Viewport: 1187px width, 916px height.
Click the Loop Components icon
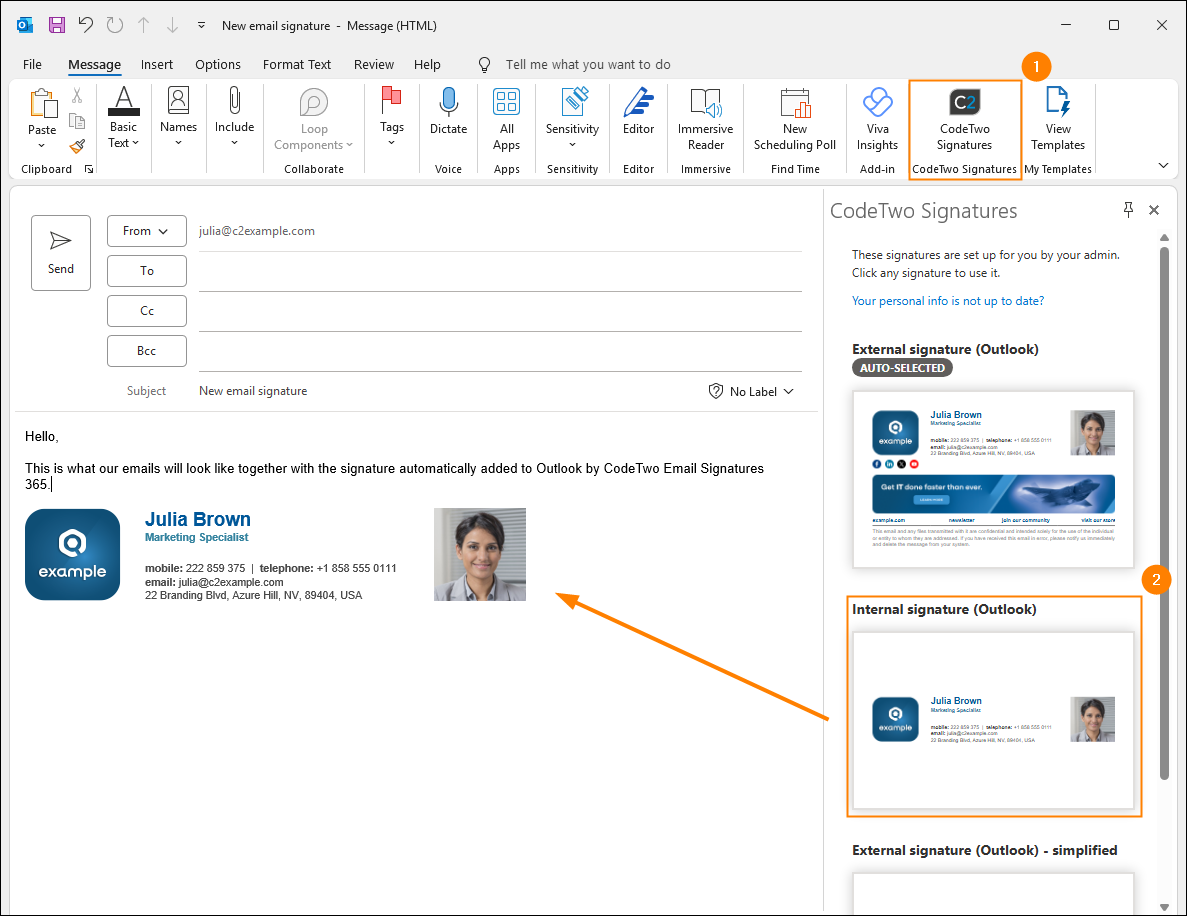[313, 103]
